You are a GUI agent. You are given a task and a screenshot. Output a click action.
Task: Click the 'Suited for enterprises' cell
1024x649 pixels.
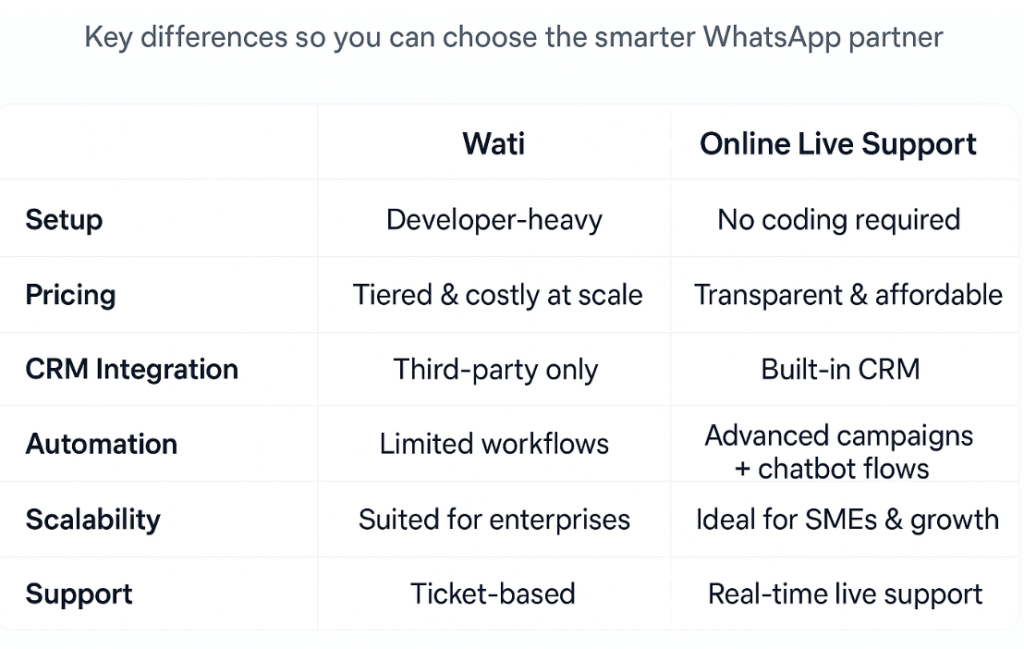(x=494, y=520)
